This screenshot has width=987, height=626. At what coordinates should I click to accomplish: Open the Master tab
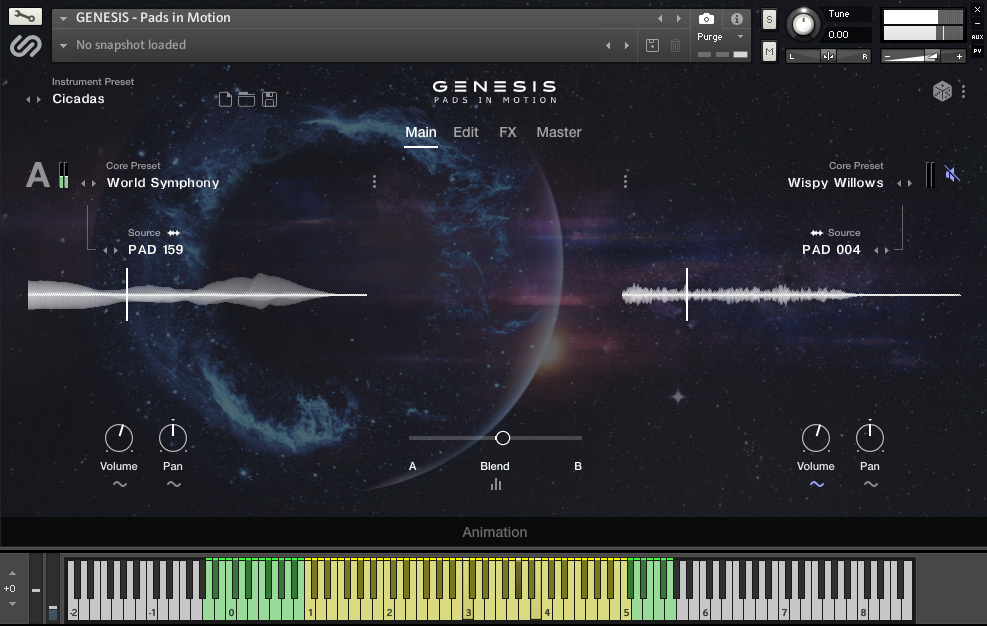click(559, 132)
